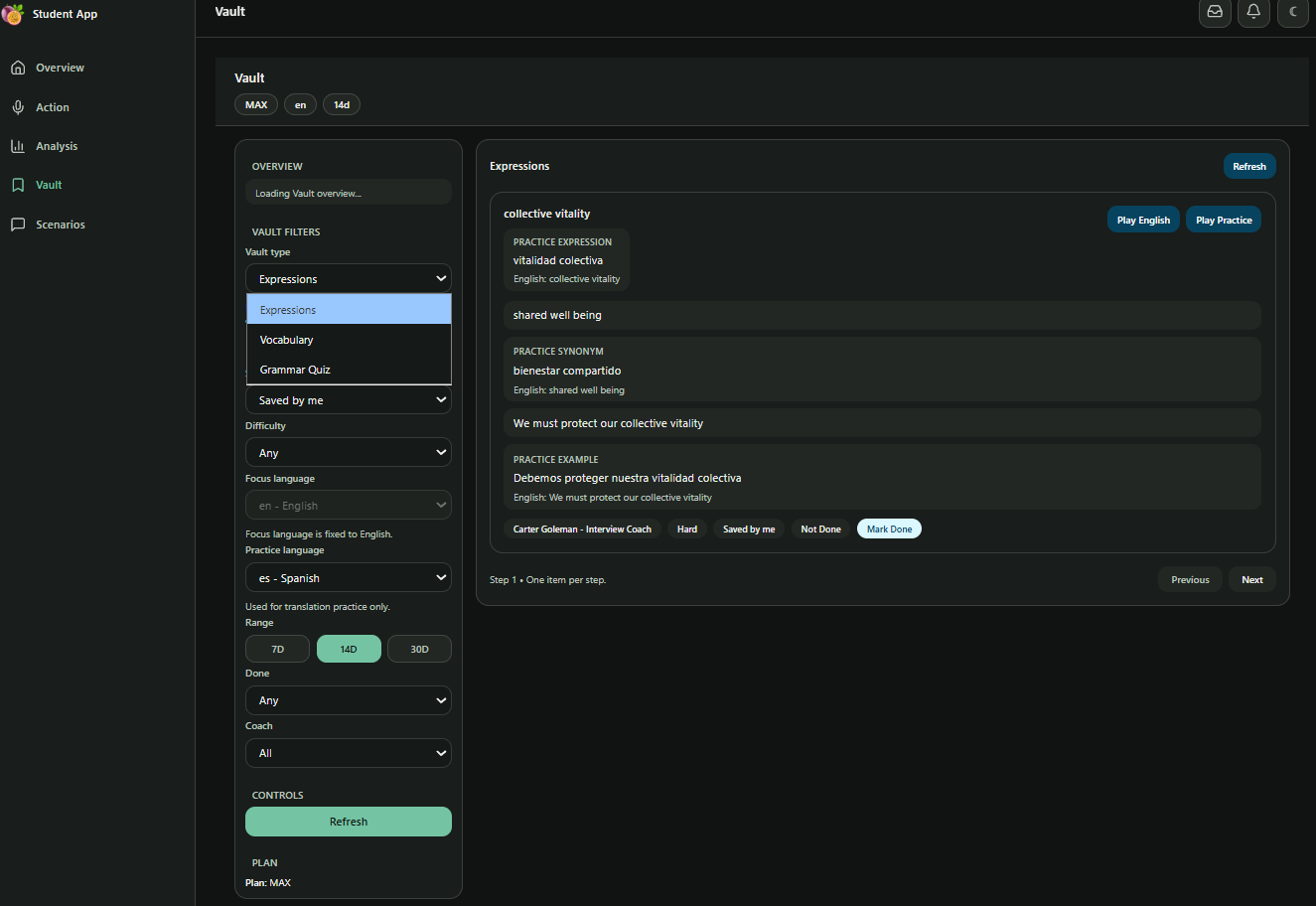Image resolution: width=1316 pixels, height=906 pixels.
Task: Click Play English button
Action: [x=1143, y=220]
